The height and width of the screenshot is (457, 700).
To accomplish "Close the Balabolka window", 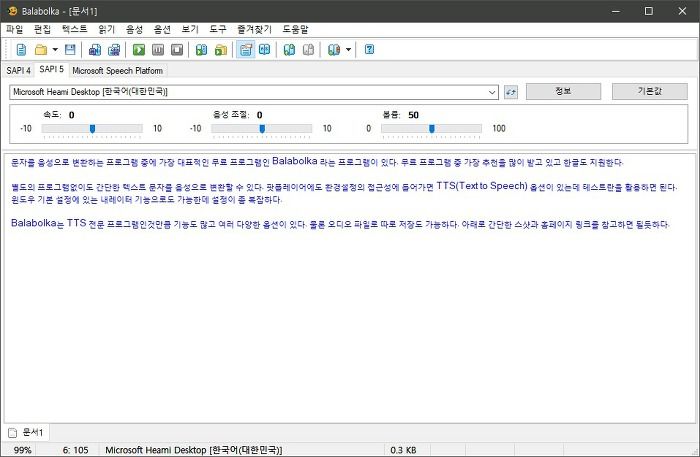I will 682,11.
